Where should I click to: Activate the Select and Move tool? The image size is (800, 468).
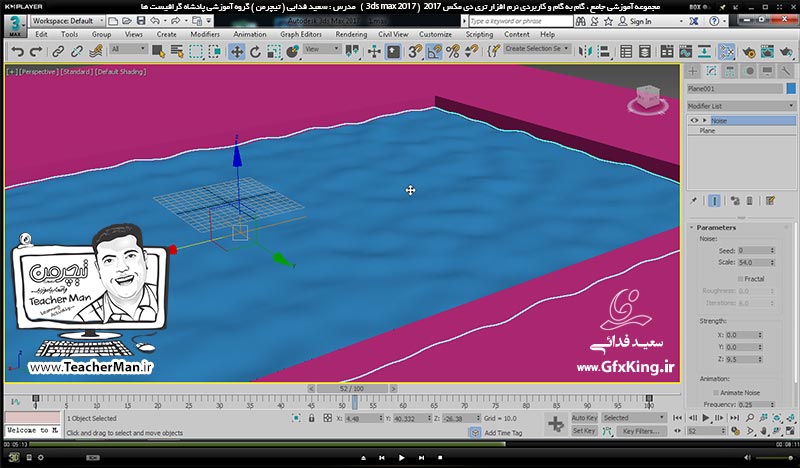(237, 51)
